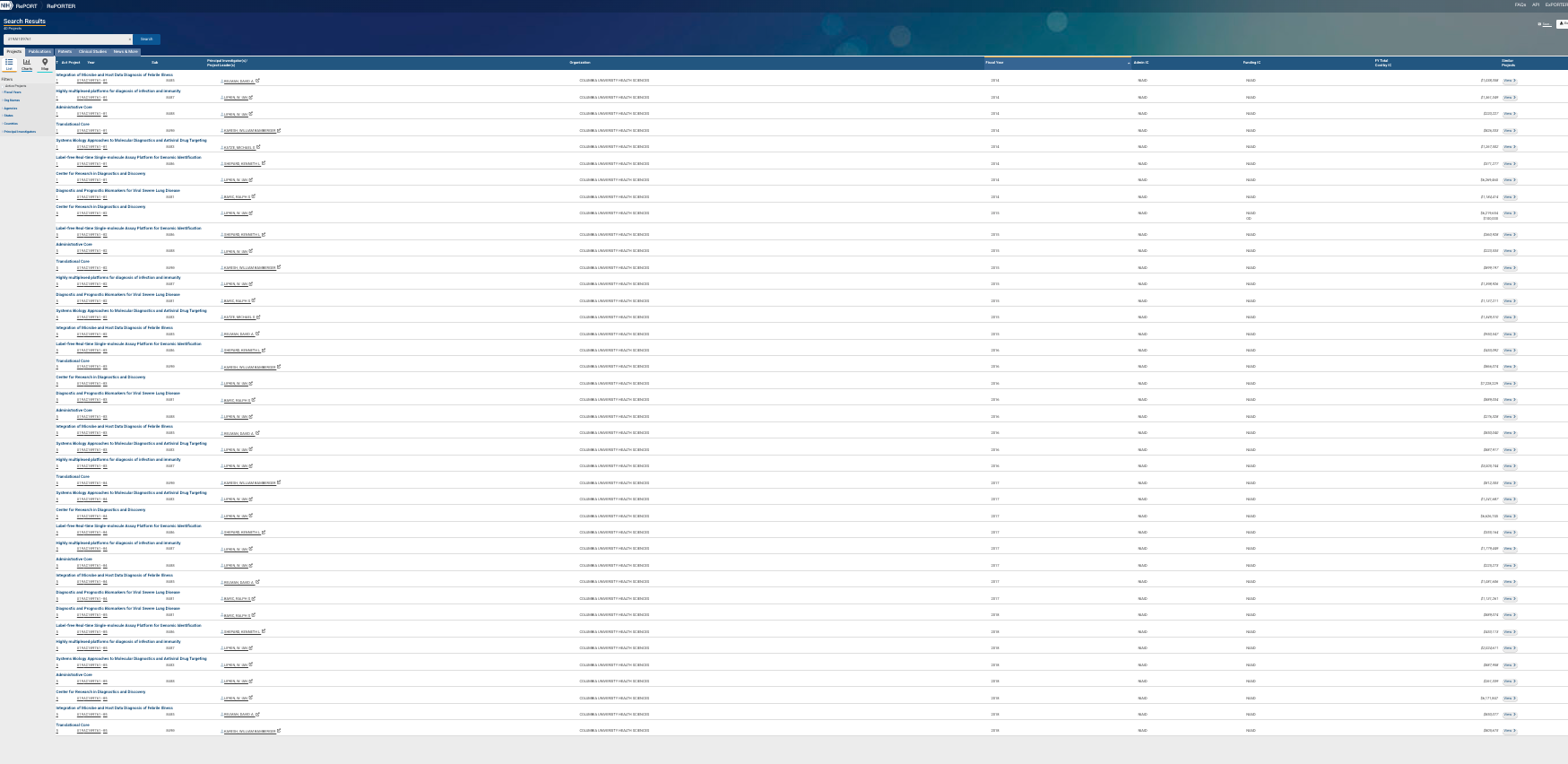Expand the Agencies filter
The image size is (1568, 764).
pos(10,109)
